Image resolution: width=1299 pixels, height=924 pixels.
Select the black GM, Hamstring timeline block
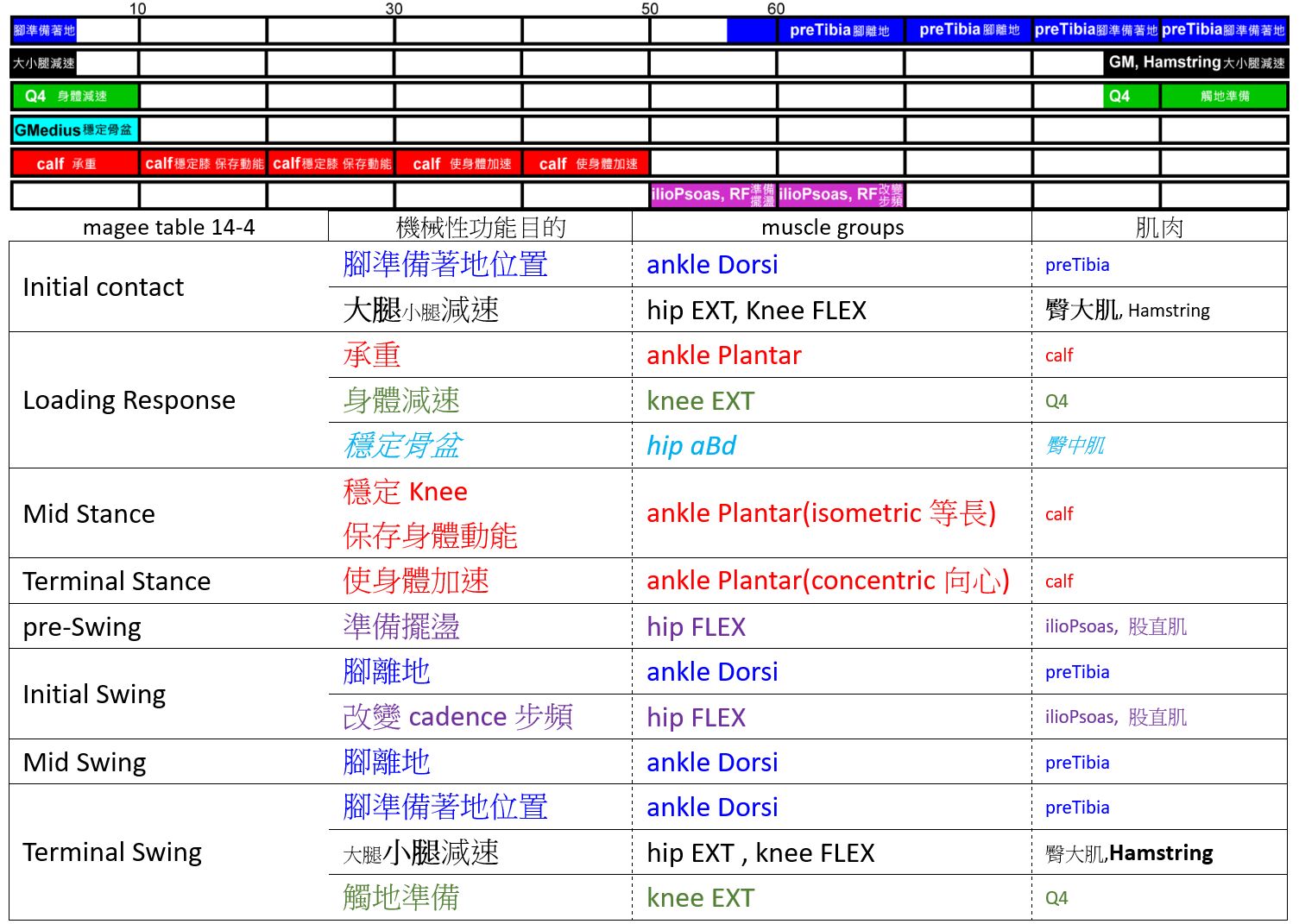[x=1195, y=63]
